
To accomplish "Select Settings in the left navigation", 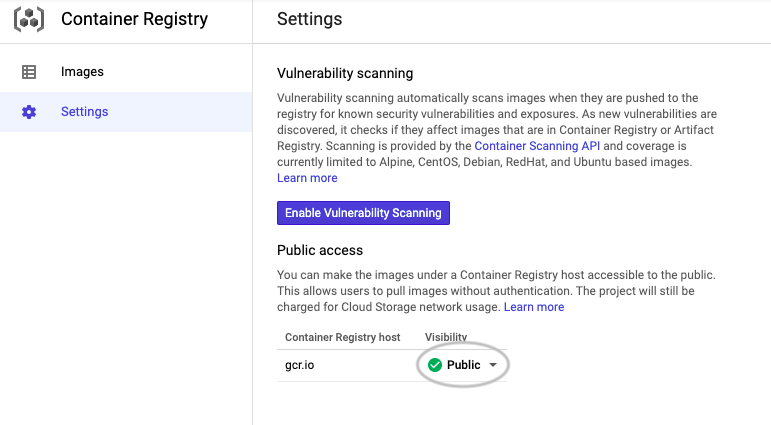I will (x=126, y=112).
